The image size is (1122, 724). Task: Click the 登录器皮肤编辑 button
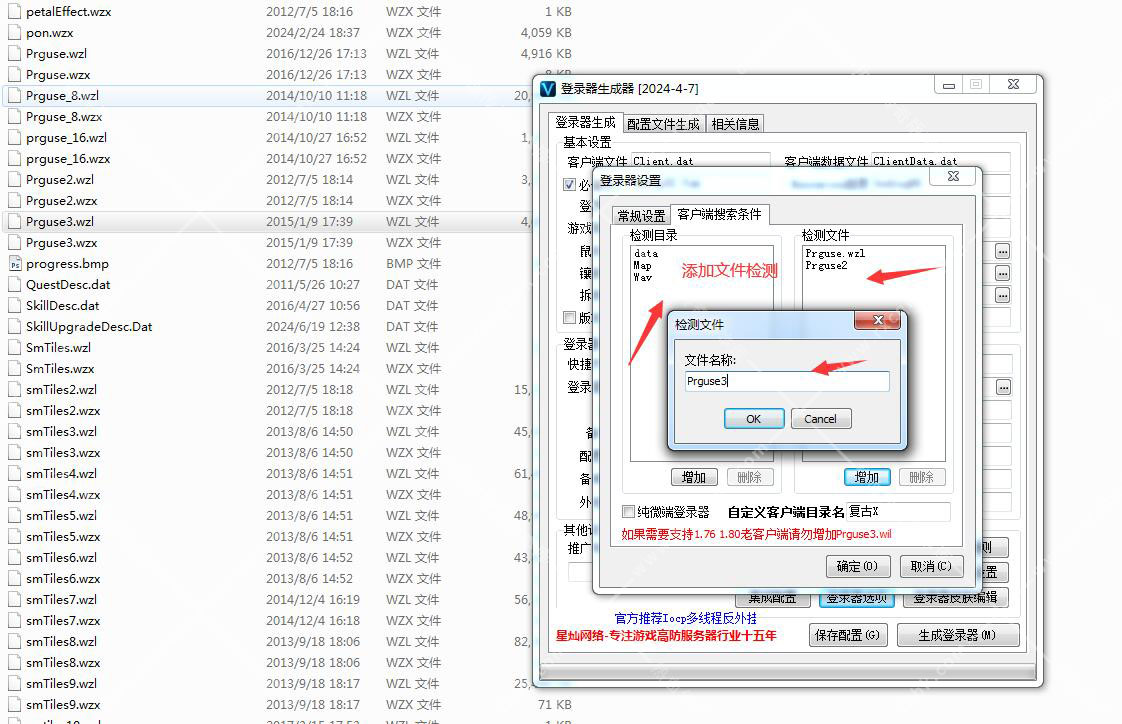(955, 598)
